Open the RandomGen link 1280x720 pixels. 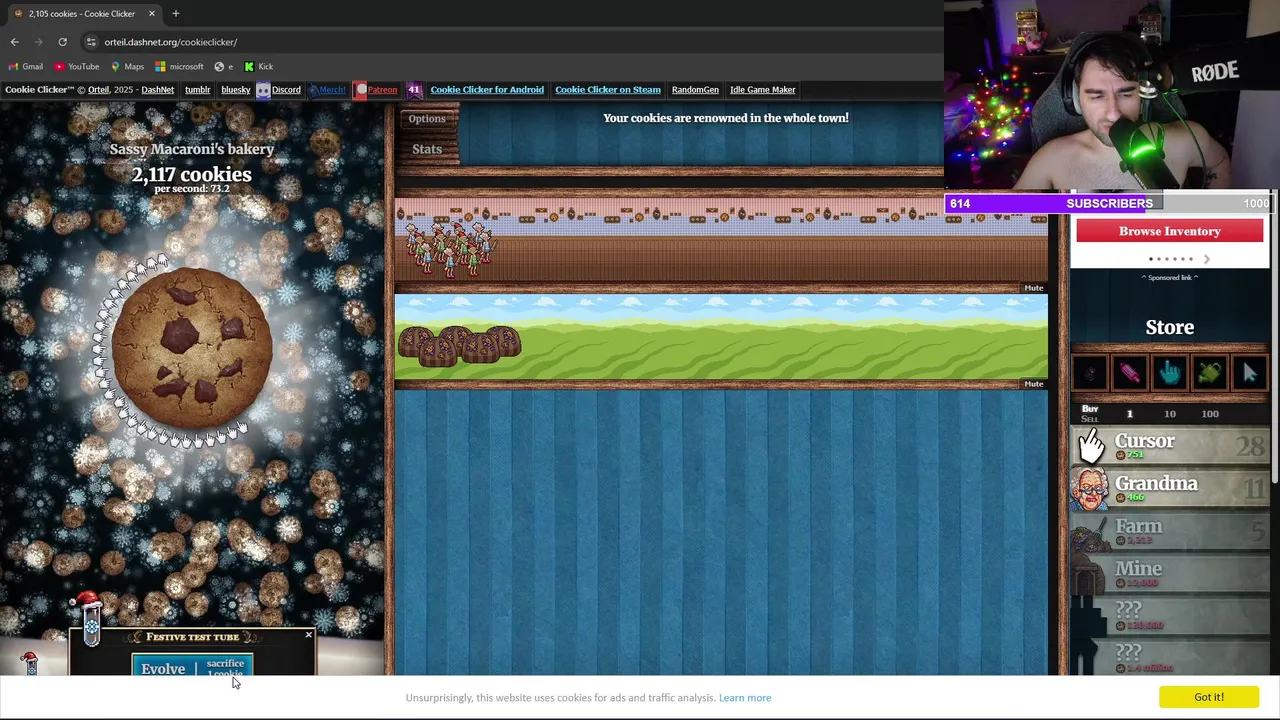[695, 90]
